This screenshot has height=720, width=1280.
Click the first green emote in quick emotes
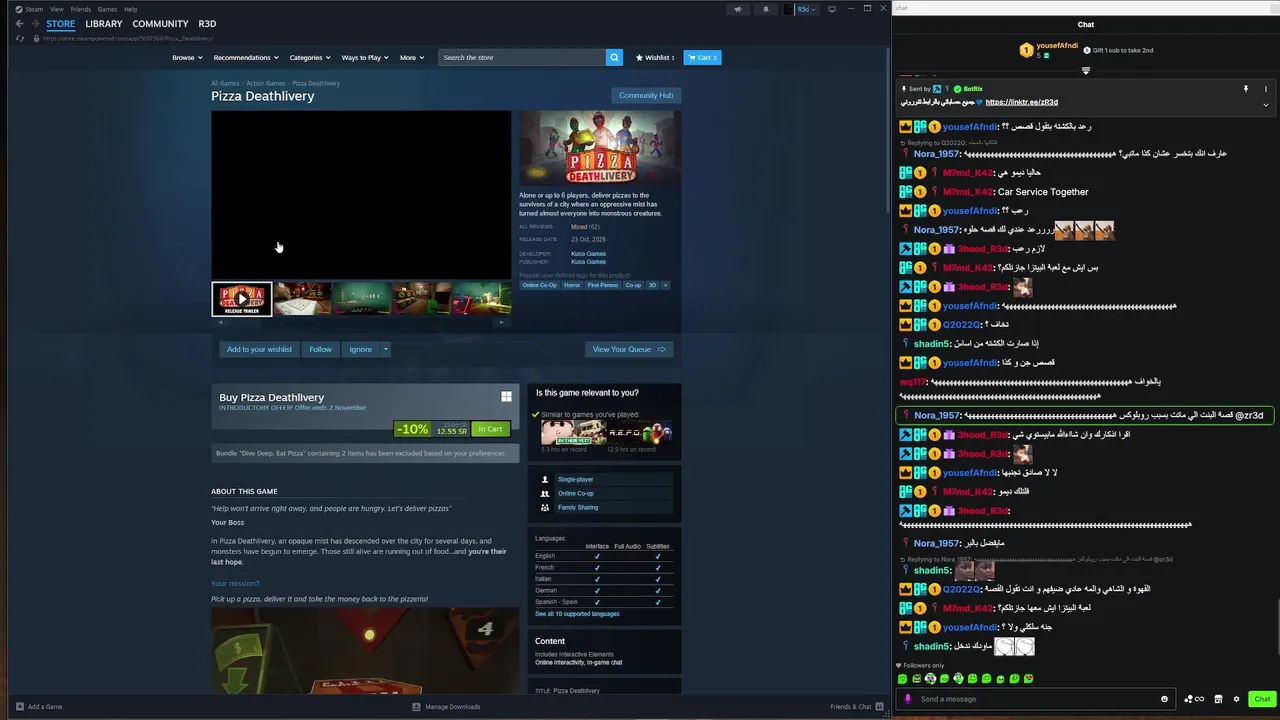click(x=902, y=679)
